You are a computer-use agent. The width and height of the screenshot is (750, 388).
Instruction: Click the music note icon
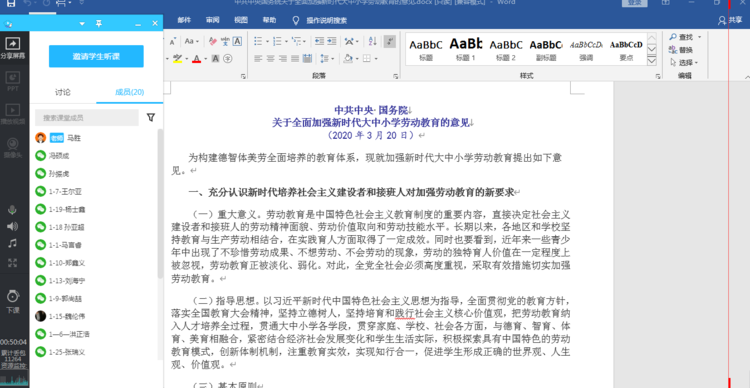pos(12,244)
